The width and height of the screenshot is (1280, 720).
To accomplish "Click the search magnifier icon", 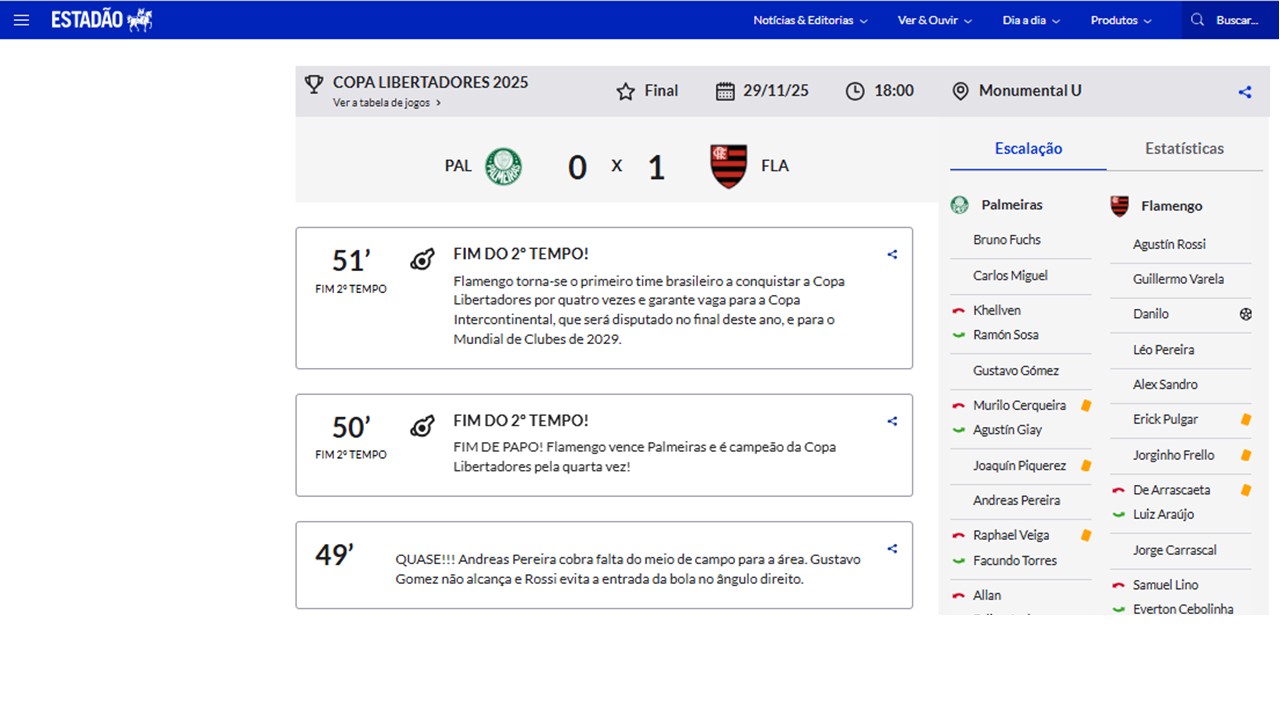I will click(x=1197, y=20).
